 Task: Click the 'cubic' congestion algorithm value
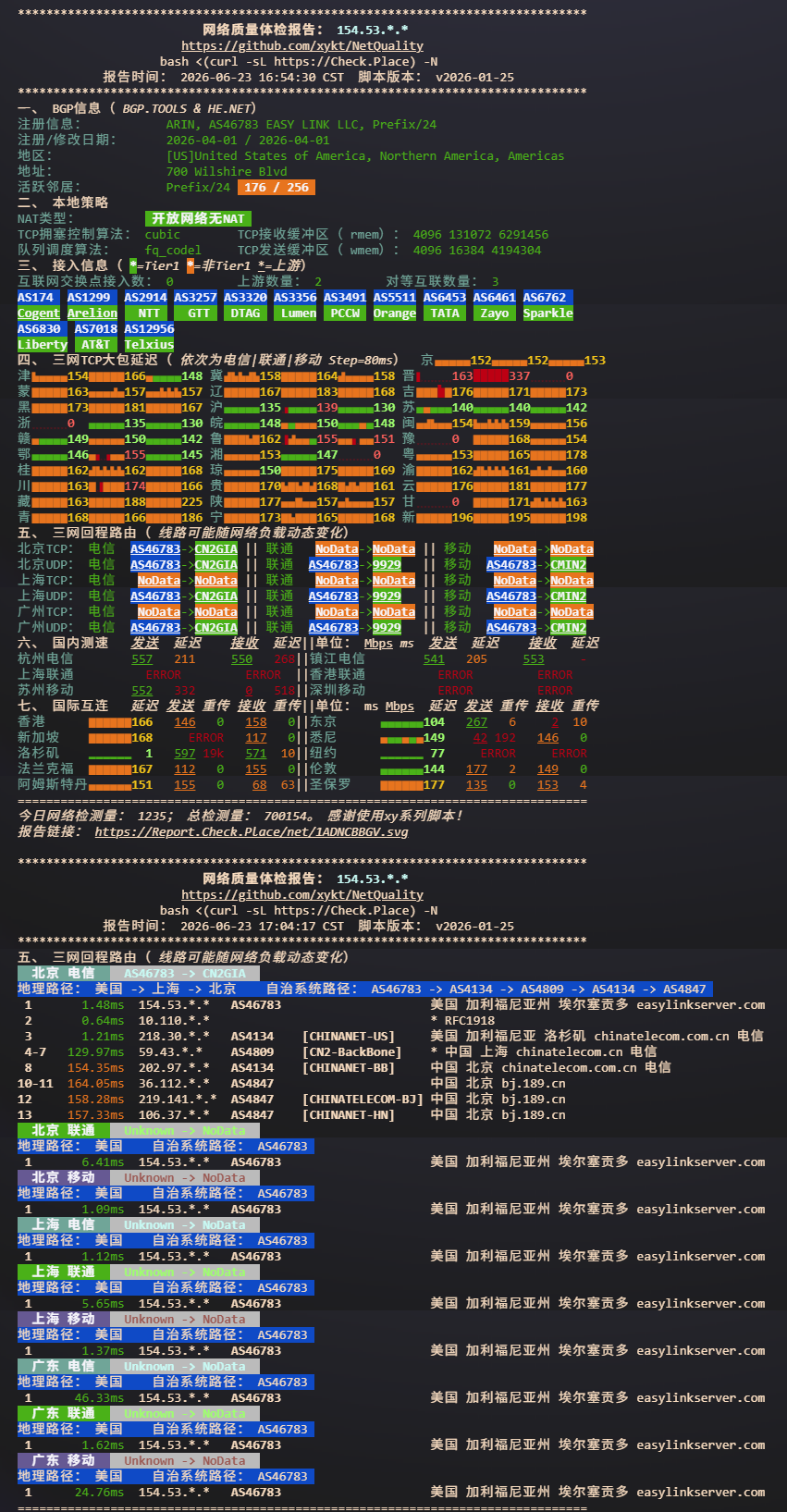(x=163, y=234)
